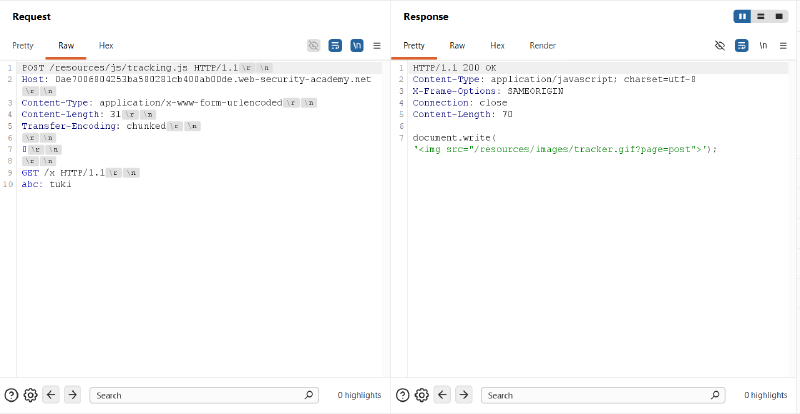Viewport: 800px width, 414px height.
Task: Click Content-Length: 70 in the response
Action: (463, 114)
